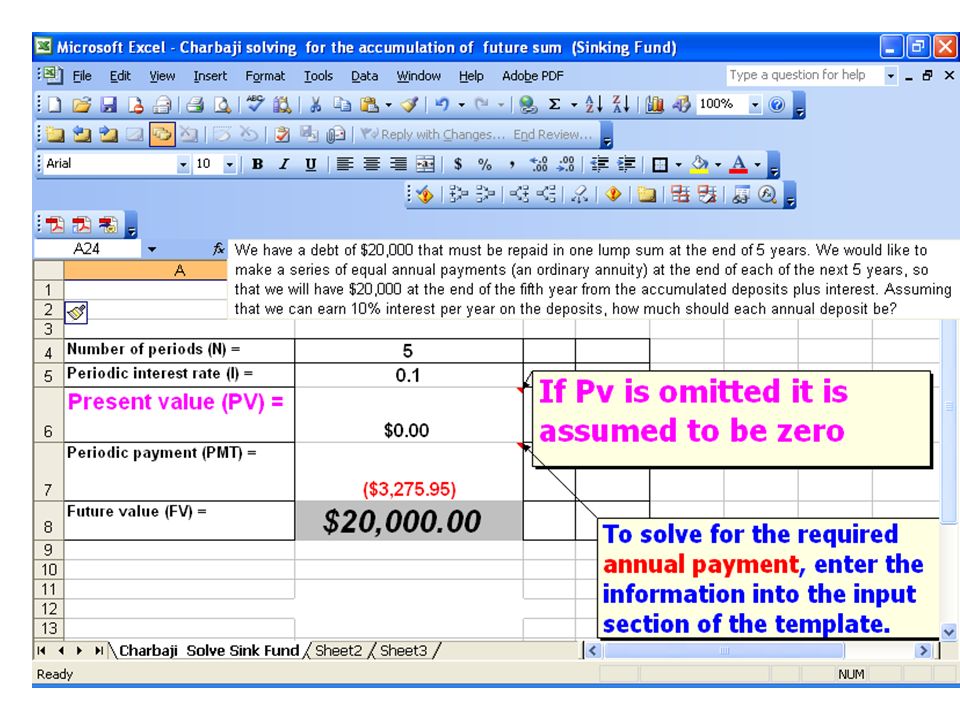
Task: Click the horizontal scrollbar thumb
Action: 724,650
